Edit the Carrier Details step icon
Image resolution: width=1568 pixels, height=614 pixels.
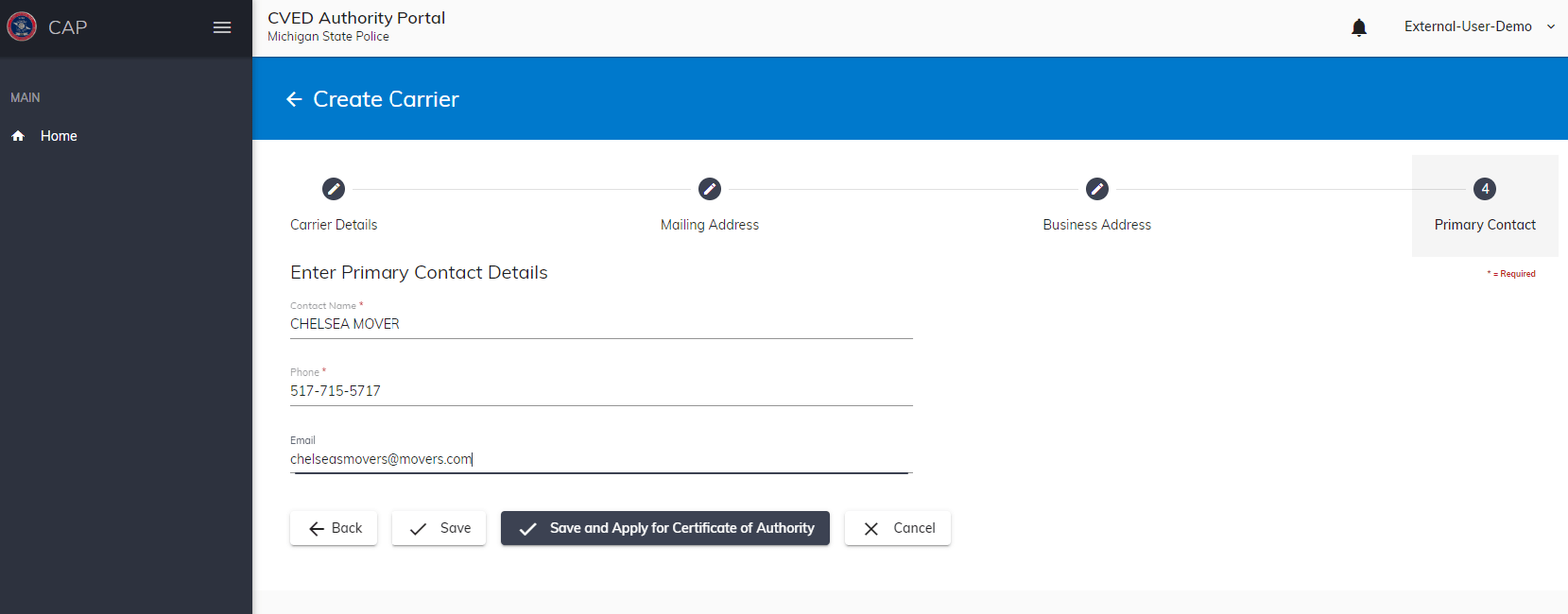point(334,189)
